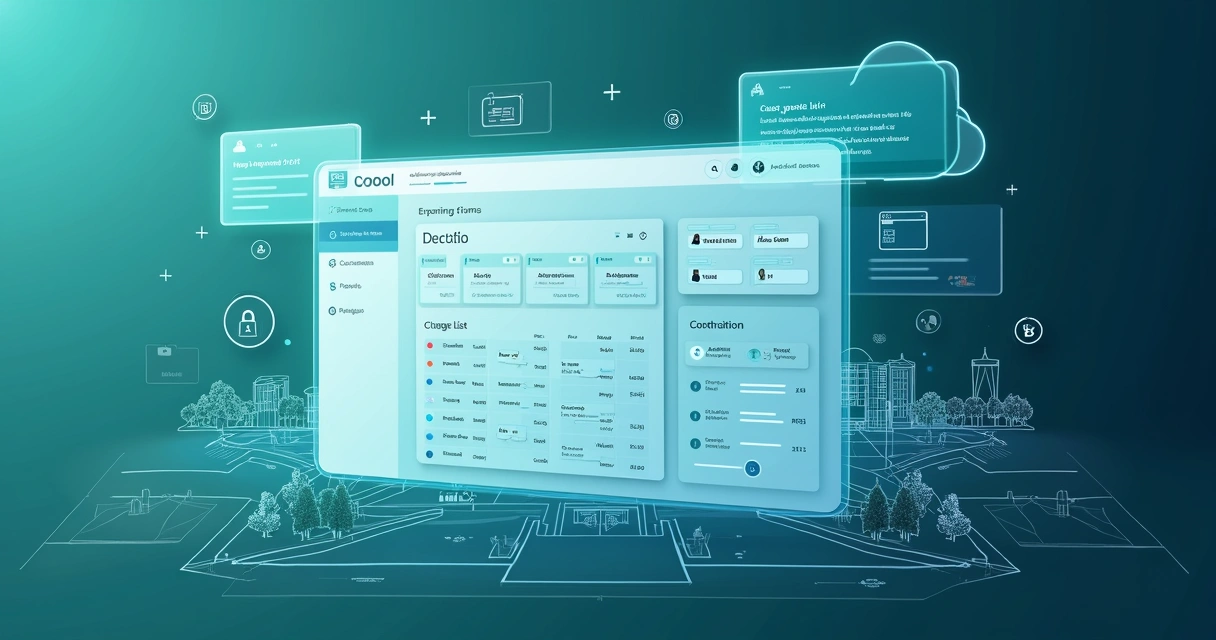The image size is (1216, 640).
Task: Toggle the switch on the first Decutio stat card
Action: click(x=435, y=260)
